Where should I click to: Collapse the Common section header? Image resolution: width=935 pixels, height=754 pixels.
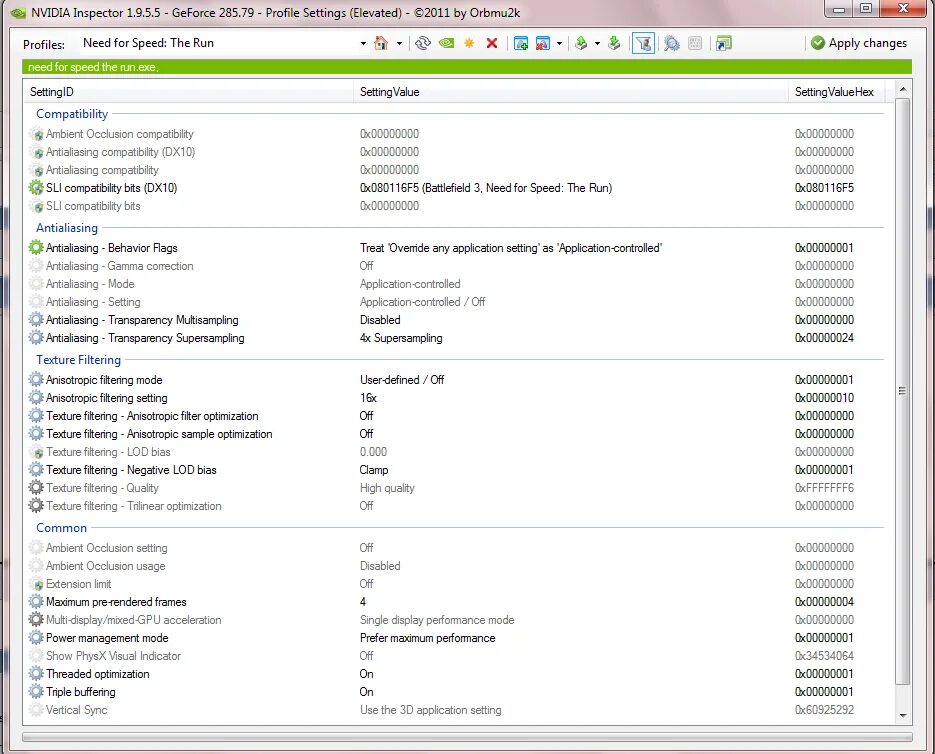[x=61, y=528]
